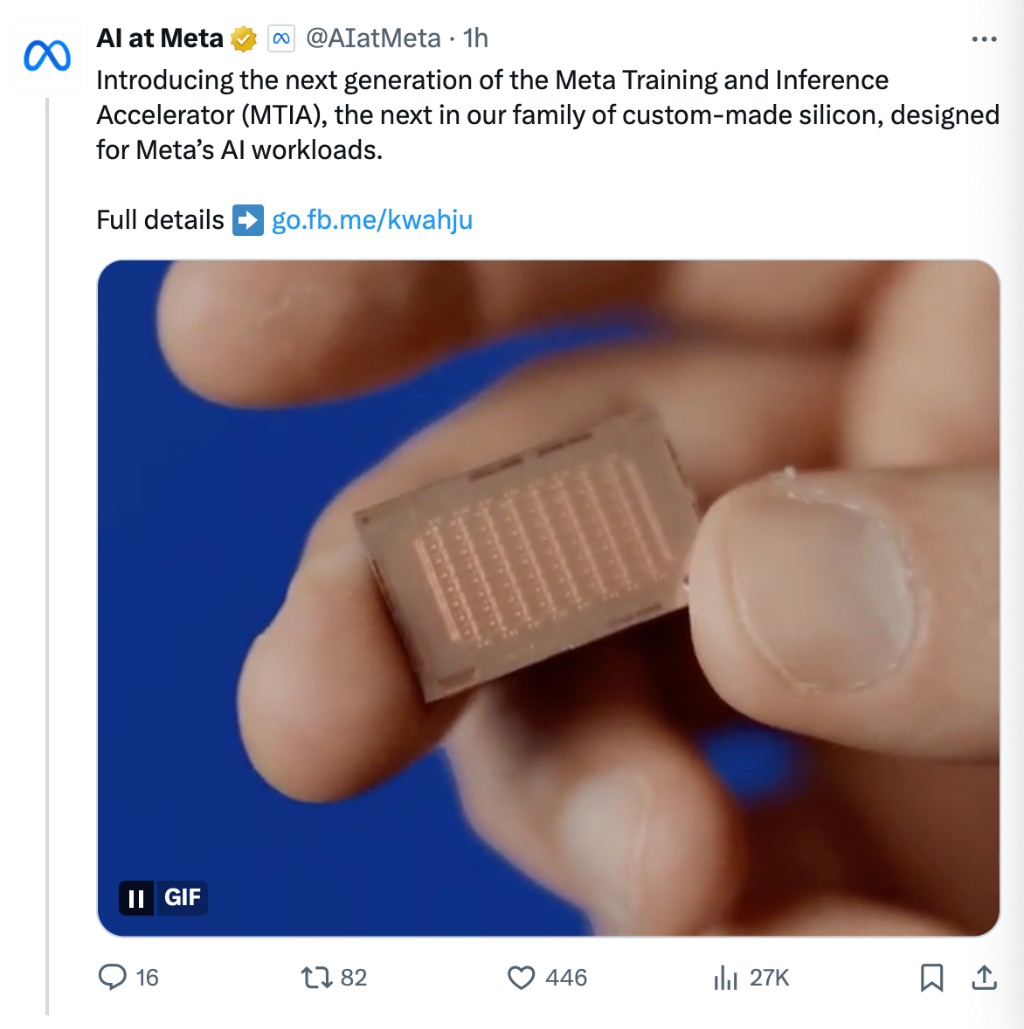Click the reply speech bubble icon
Image resolution: width=1024 pixels, height=1029 pixels.
113,977
